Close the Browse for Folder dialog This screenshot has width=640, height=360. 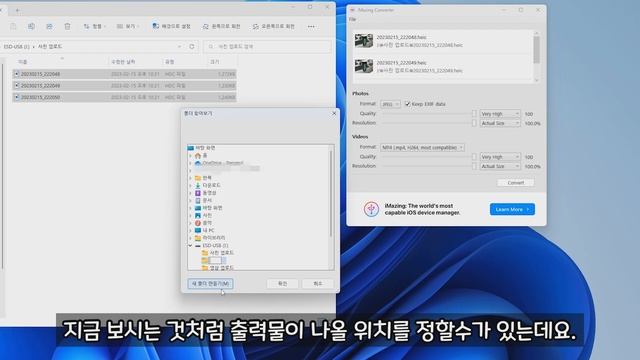point(334,113)
